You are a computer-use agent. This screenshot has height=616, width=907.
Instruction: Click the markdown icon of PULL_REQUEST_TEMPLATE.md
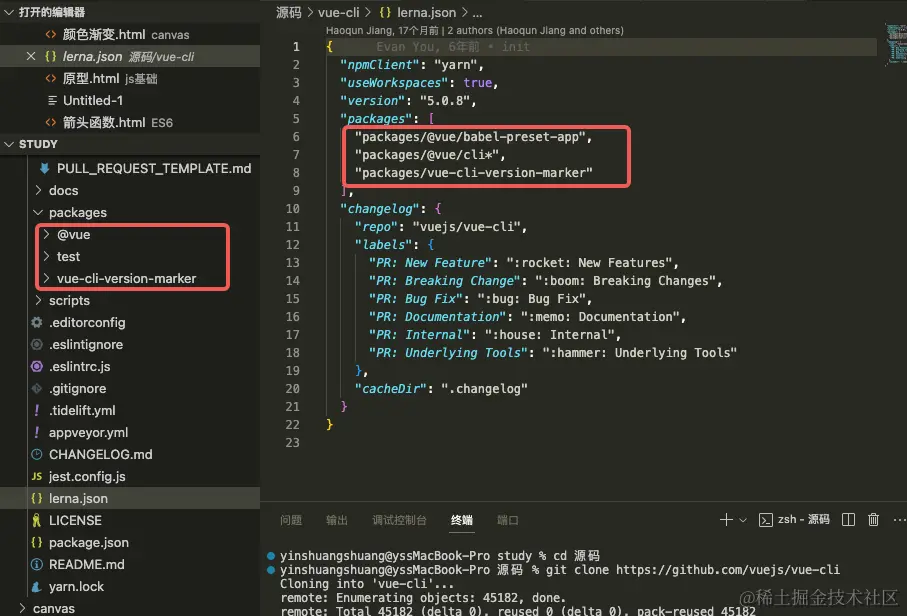(x=45, y=168)
